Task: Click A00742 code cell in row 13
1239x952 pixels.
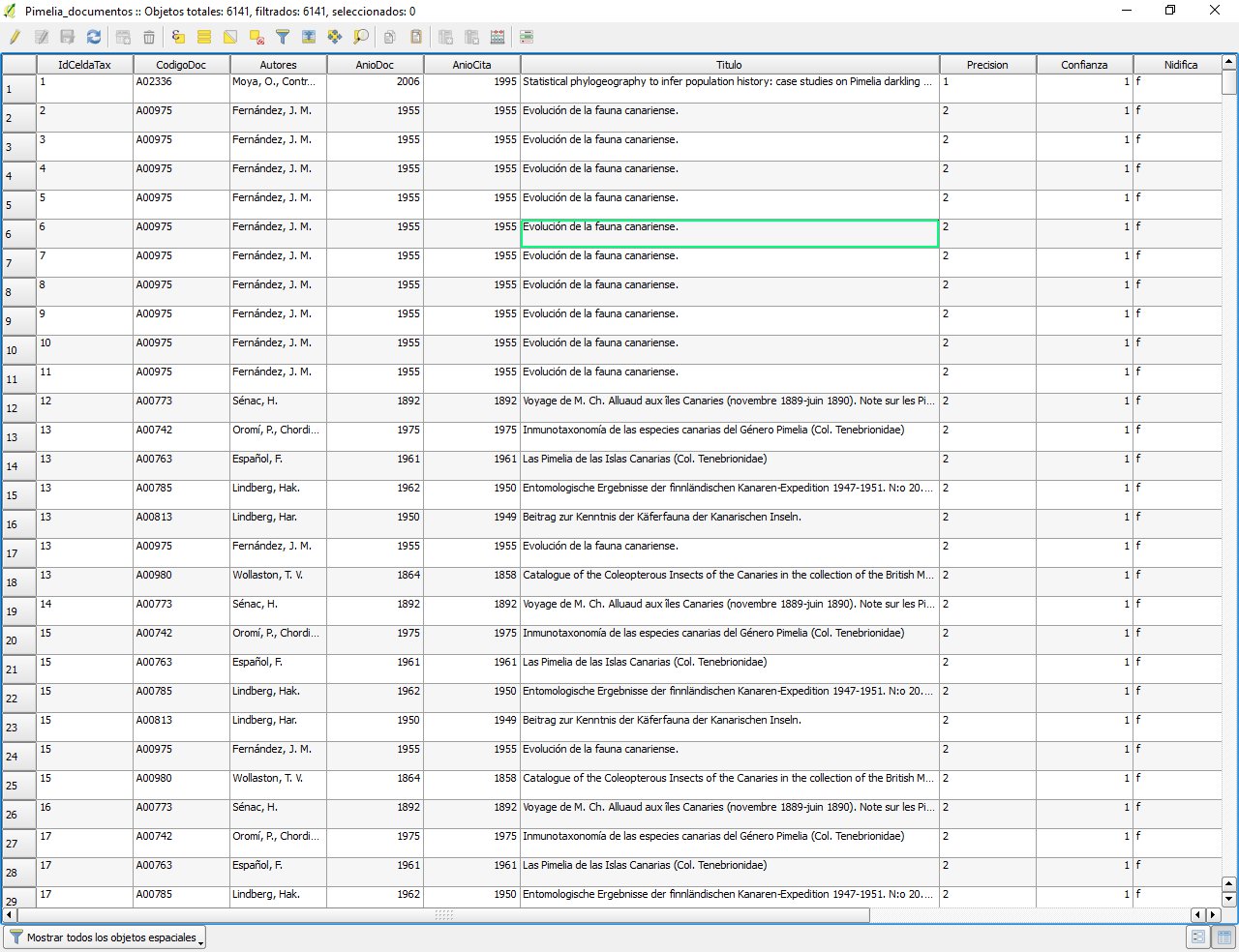Action: point(181,437)
